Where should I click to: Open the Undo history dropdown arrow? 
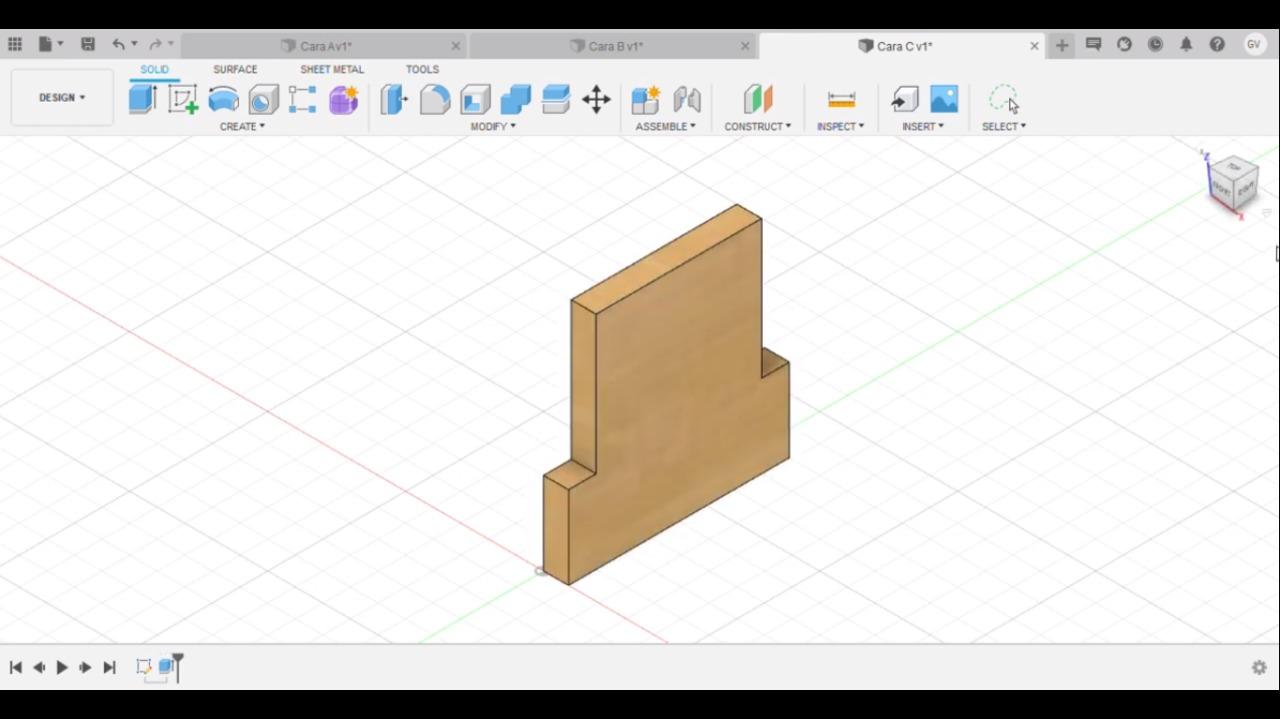point(134,45)
